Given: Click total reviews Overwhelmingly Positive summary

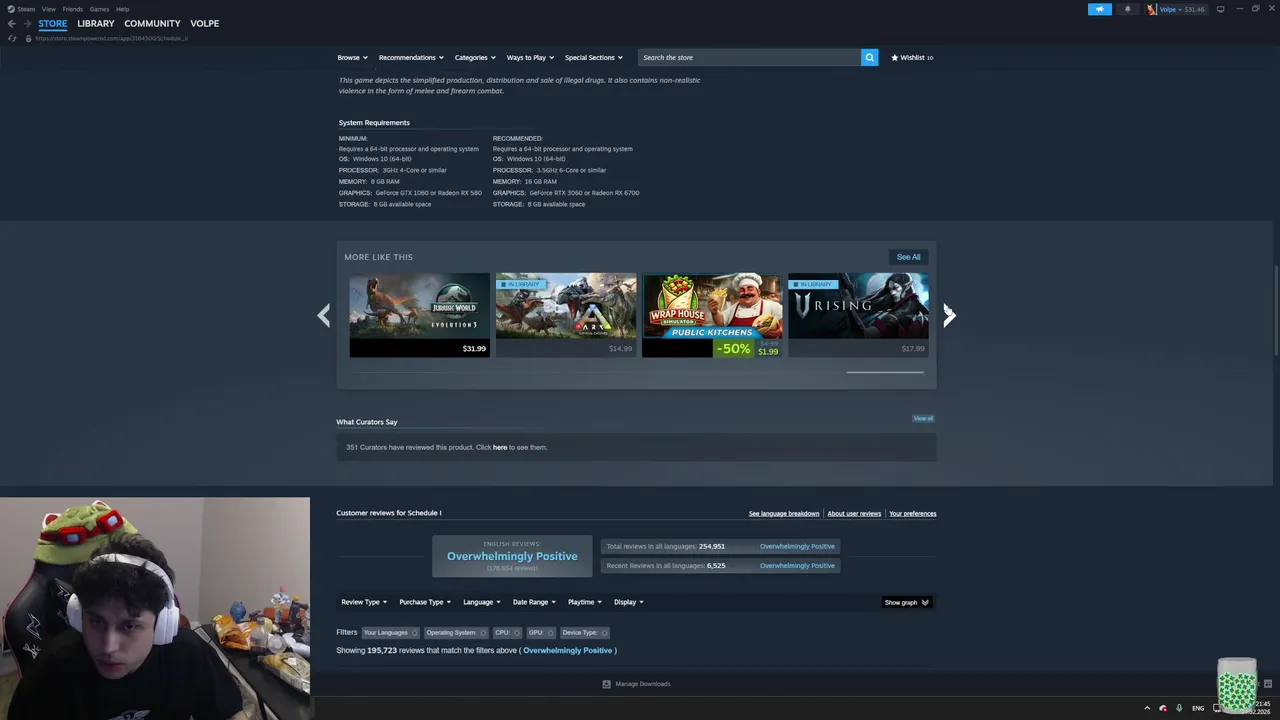Looking at the screenshot, I should (797, 546).
